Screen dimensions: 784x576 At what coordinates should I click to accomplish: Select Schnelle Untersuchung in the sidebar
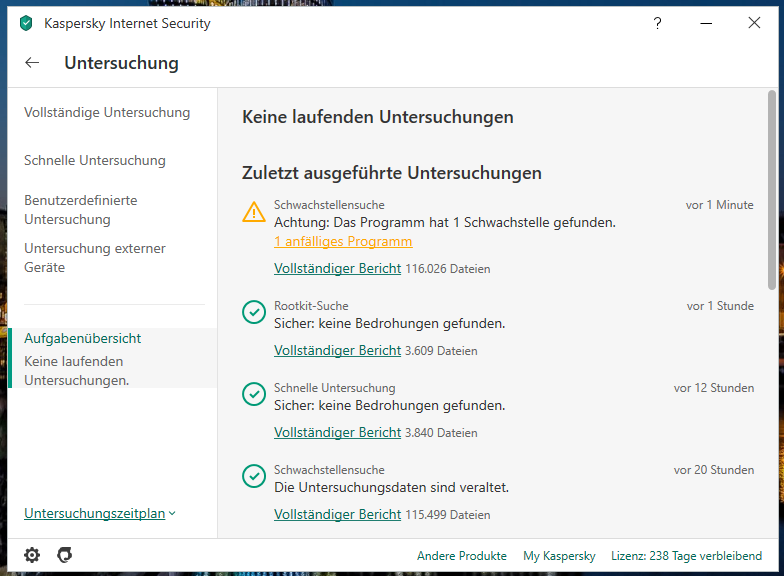(x=95, y=161)
